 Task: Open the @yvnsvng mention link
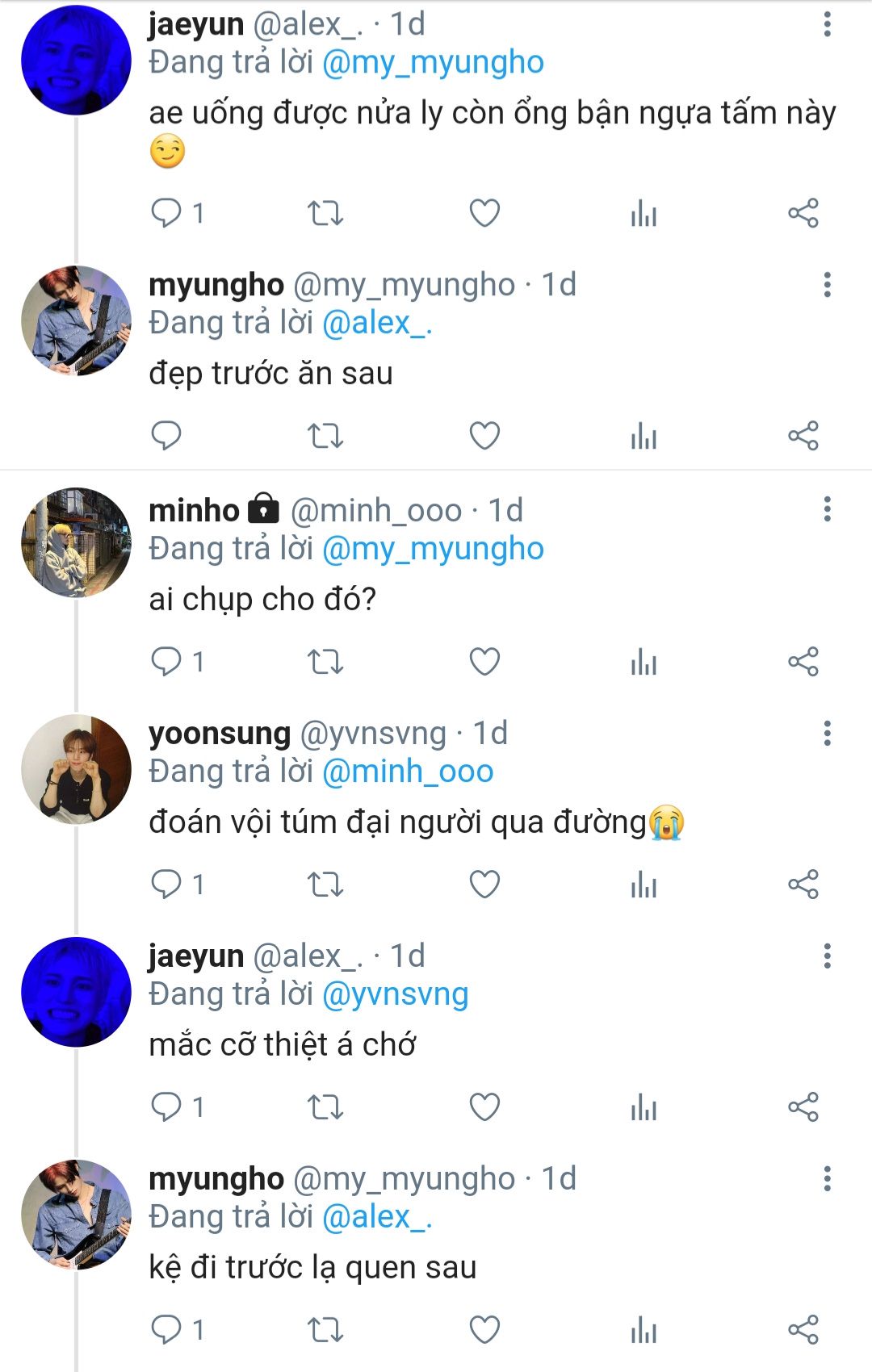point(395,994)
